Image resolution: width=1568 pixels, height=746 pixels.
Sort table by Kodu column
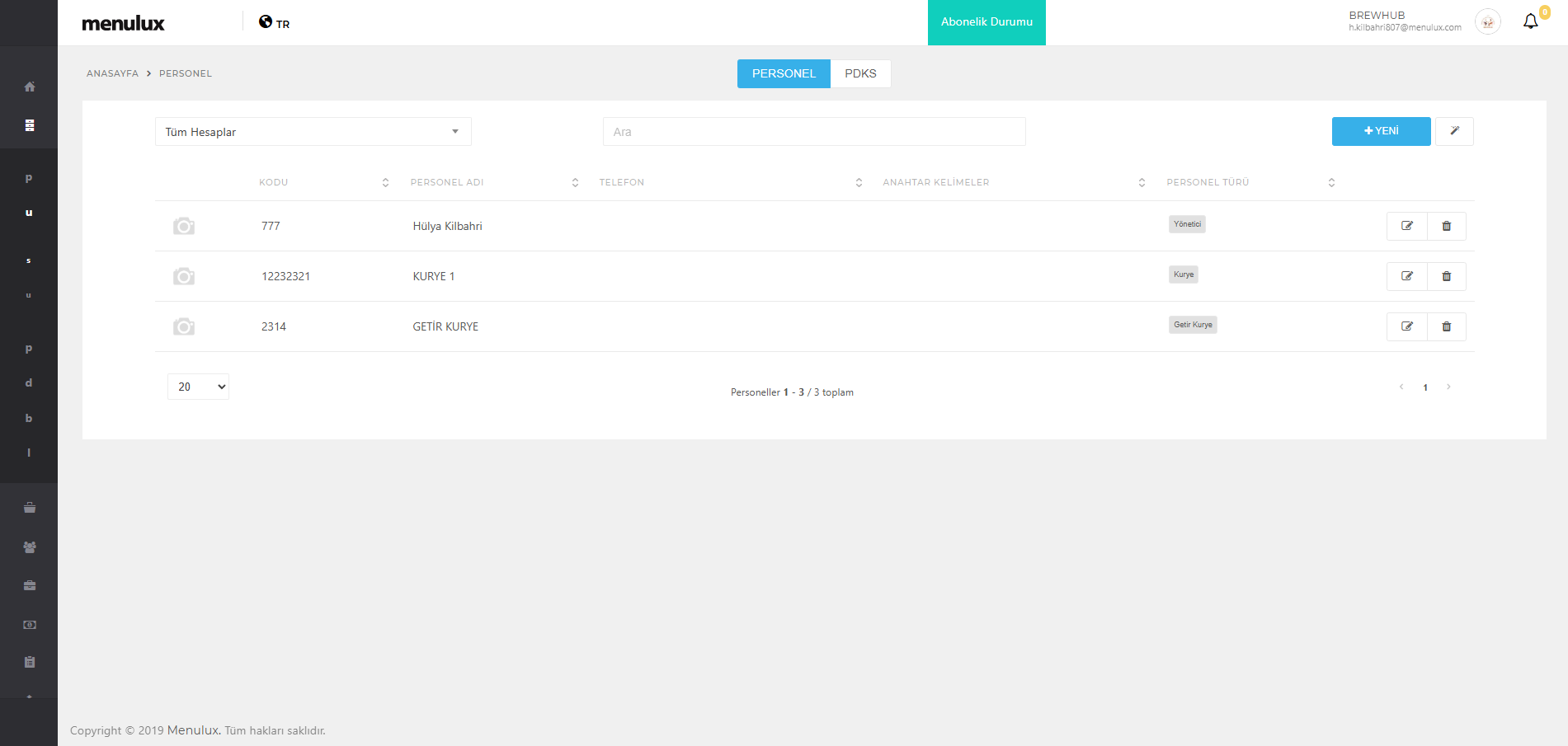[x=385, y=182]
